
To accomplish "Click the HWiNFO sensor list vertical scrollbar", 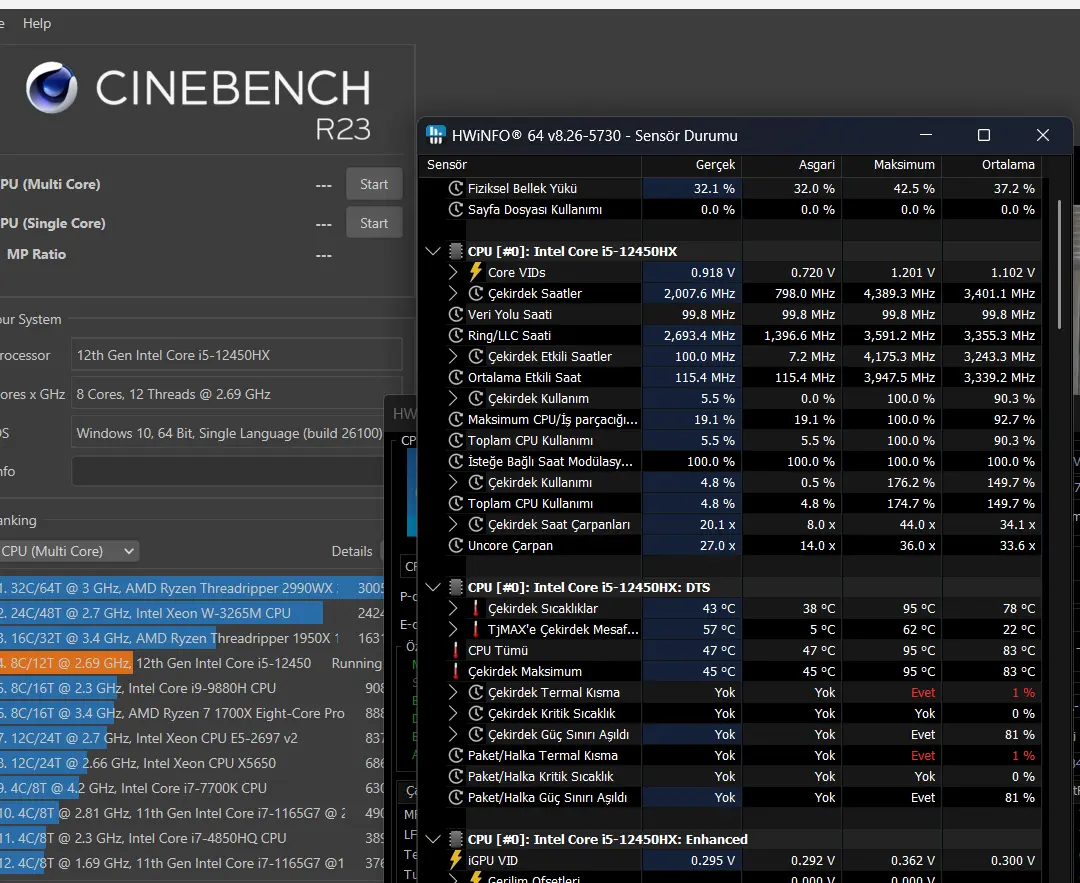I will coord(1060,264).
